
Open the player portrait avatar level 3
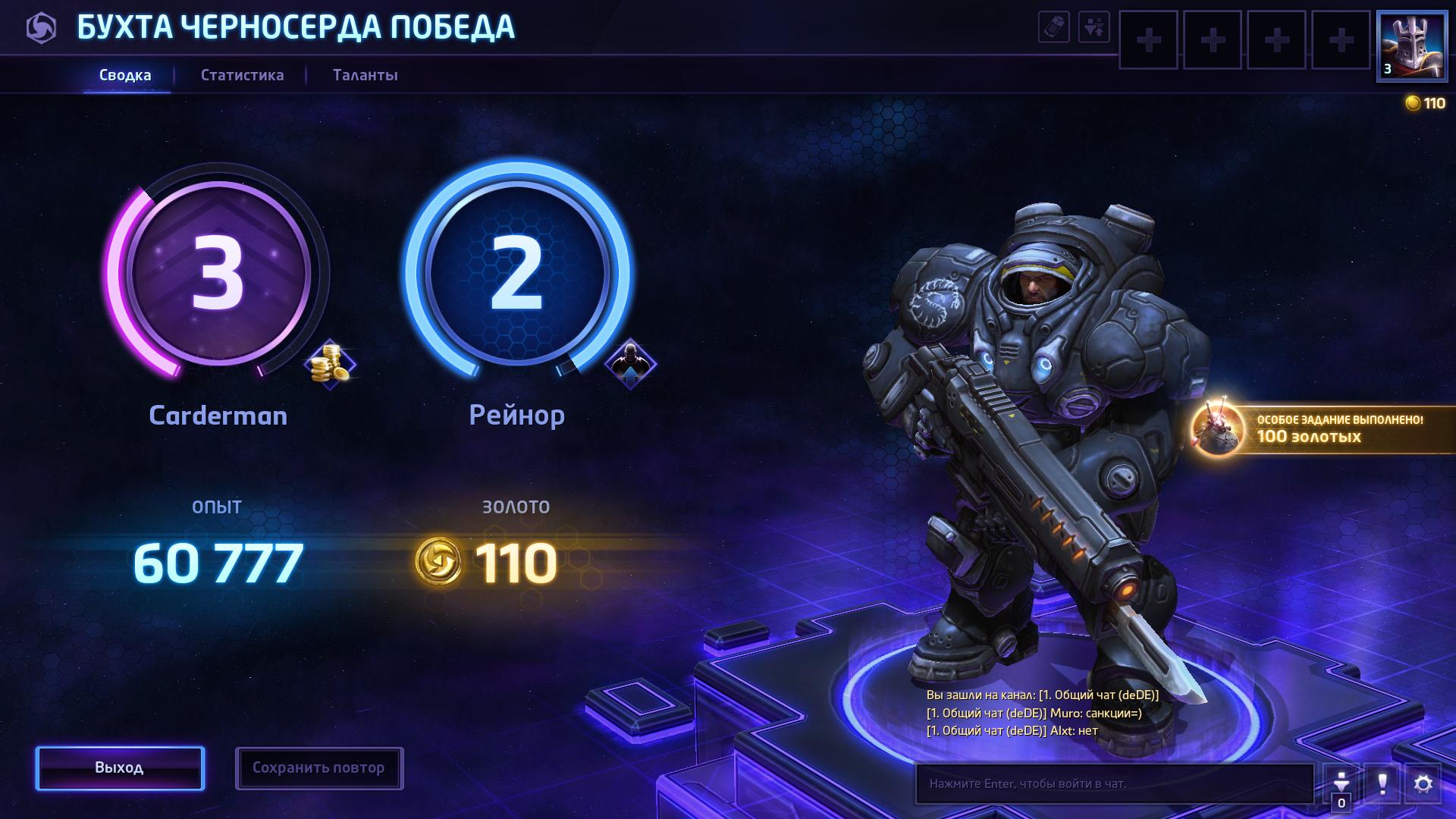pyautogui.click(x=1411, y=45)
